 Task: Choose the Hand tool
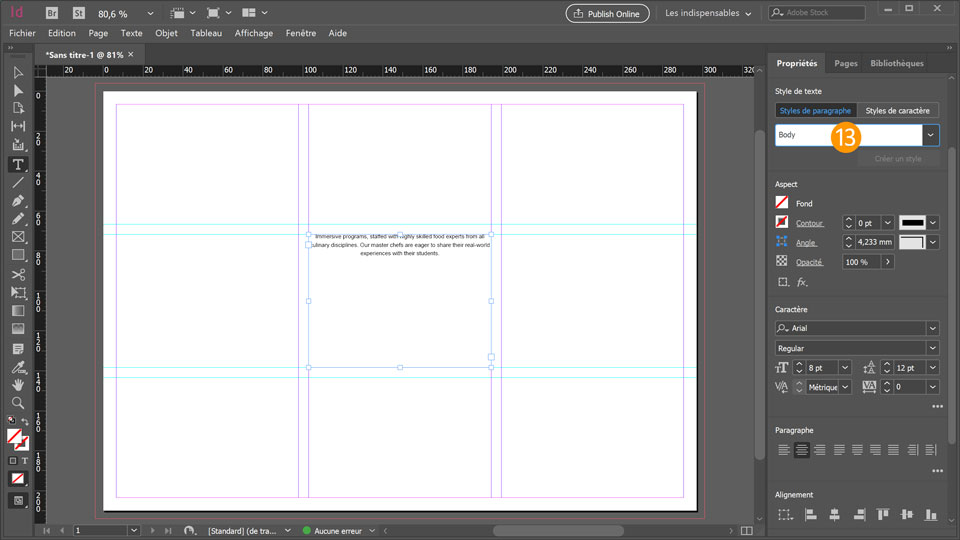(x=18, y=385)
